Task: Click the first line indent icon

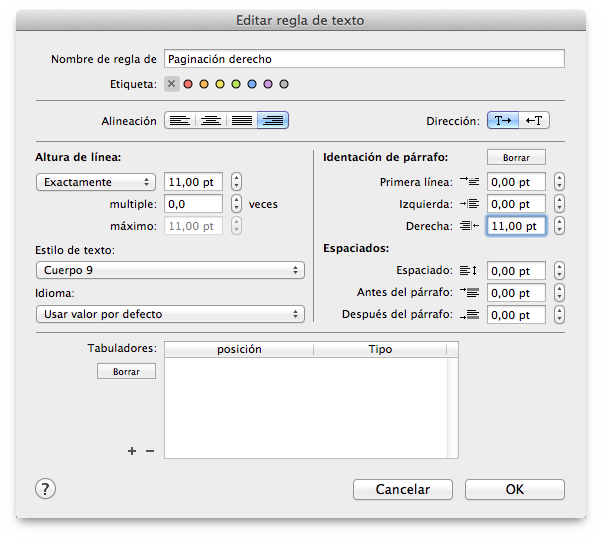Action: point(470,181)
